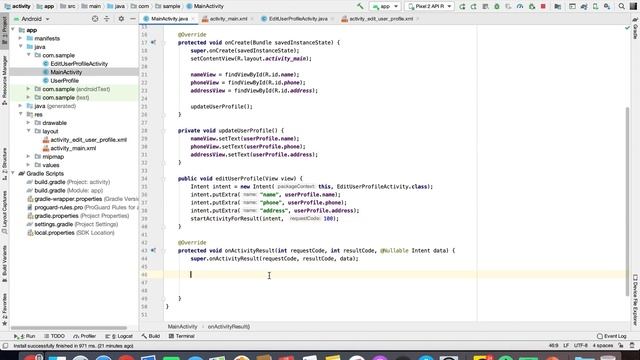Open the Event Log
The image size is (640, 360).
[612, 336]
